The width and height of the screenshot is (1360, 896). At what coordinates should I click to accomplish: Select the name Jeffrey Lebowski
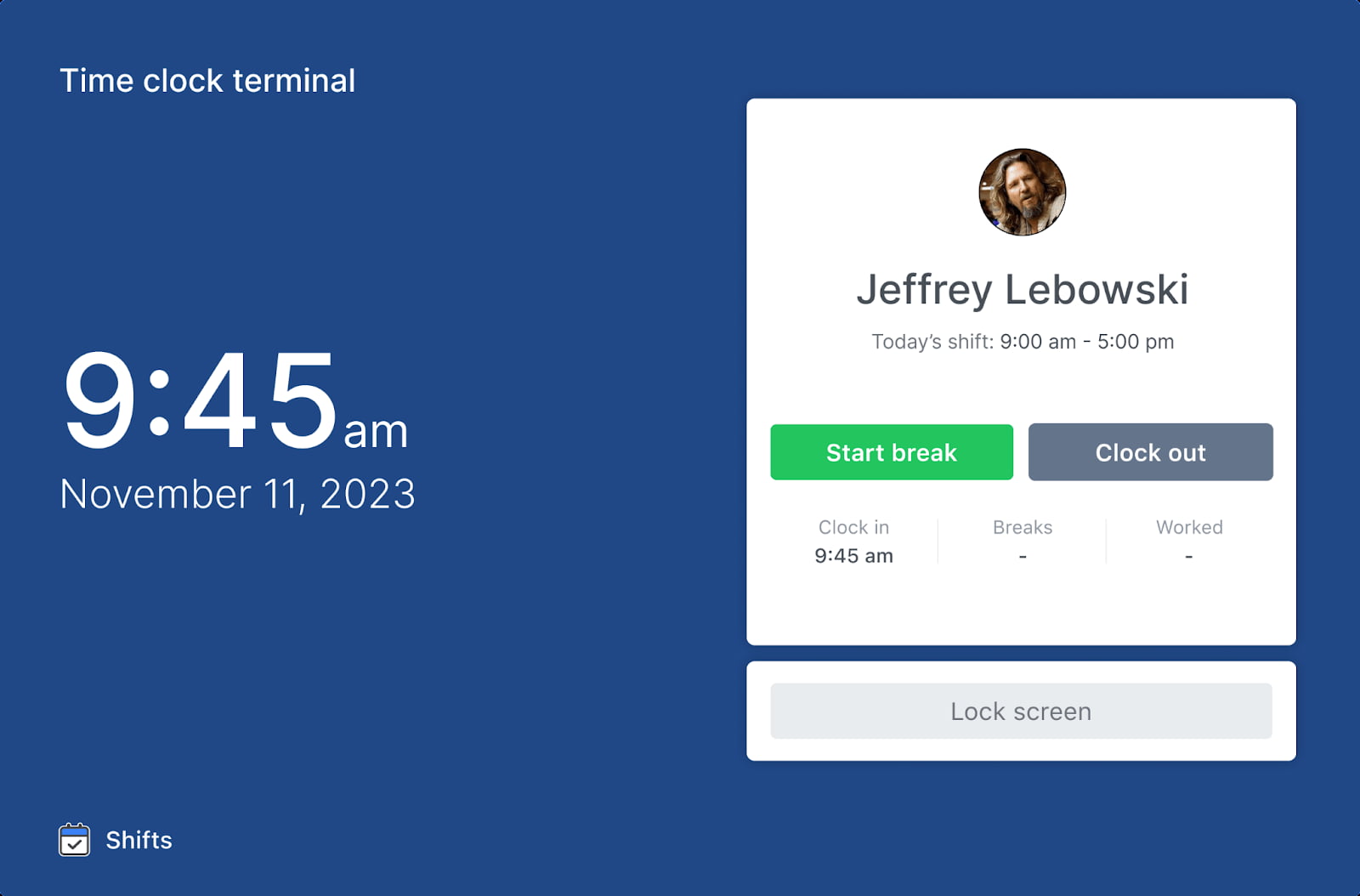[x=1023, y=290]
